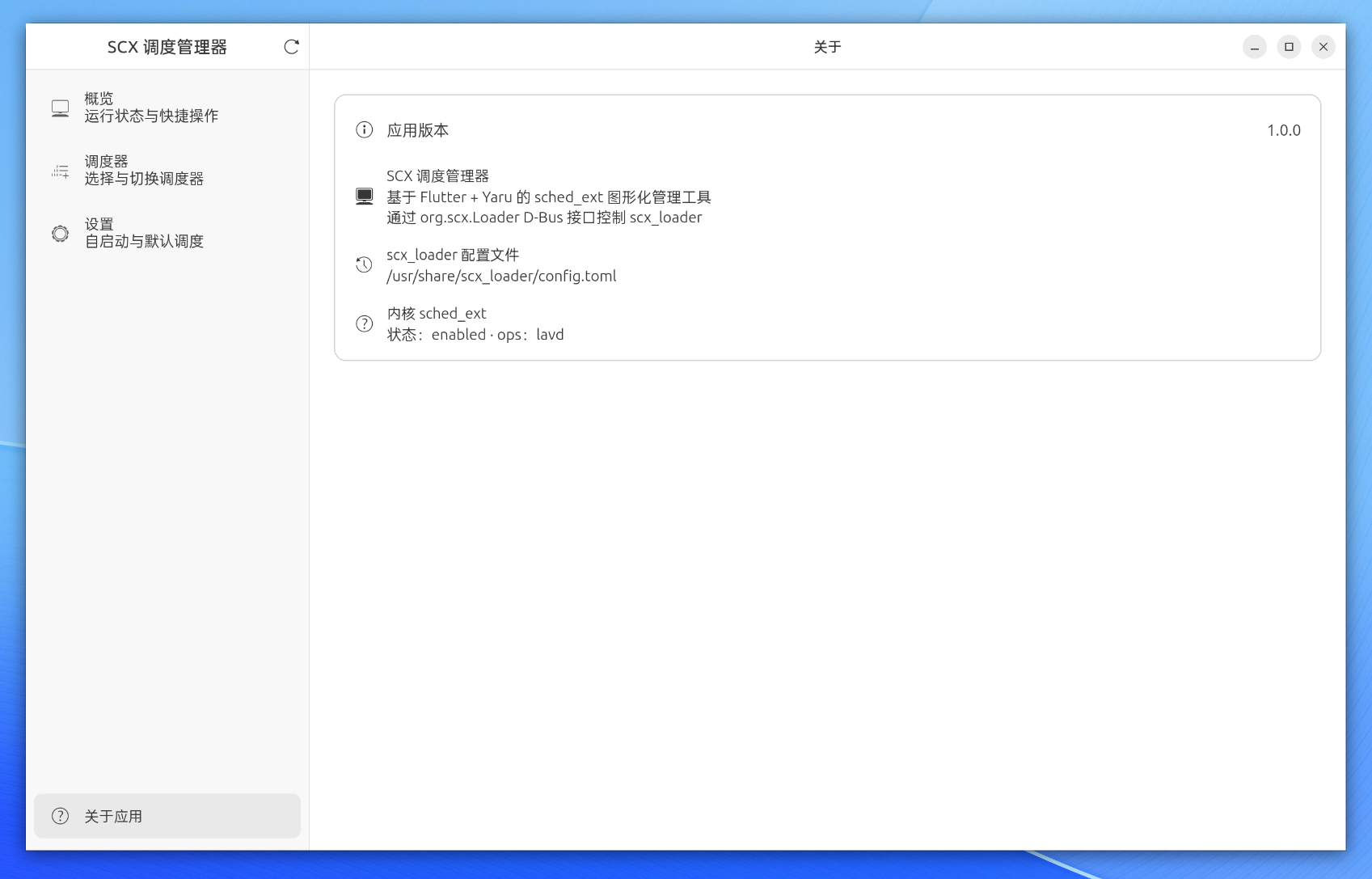Select the 设置 gear icon in sidebar
Viewport: 1372px width, 879px height.
[61, 234]
